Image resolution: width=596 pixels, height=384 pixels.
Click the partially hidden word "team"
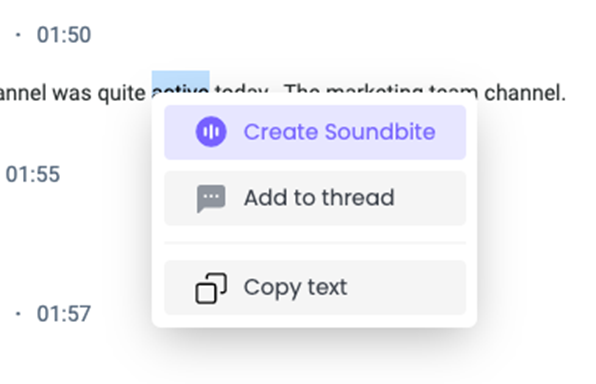point(453,89)
